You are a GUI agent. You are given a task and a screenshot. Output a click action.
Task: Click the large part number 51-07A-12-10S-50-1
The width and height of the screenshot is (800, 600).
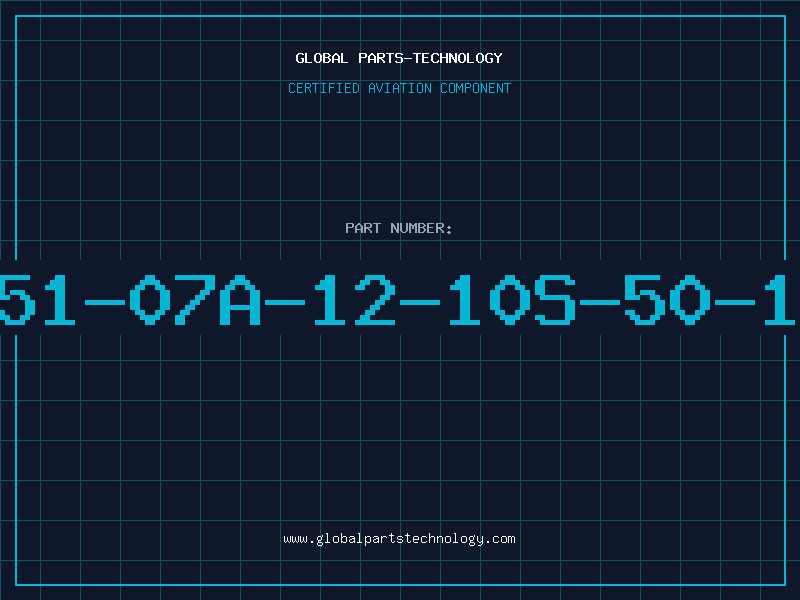398,299
